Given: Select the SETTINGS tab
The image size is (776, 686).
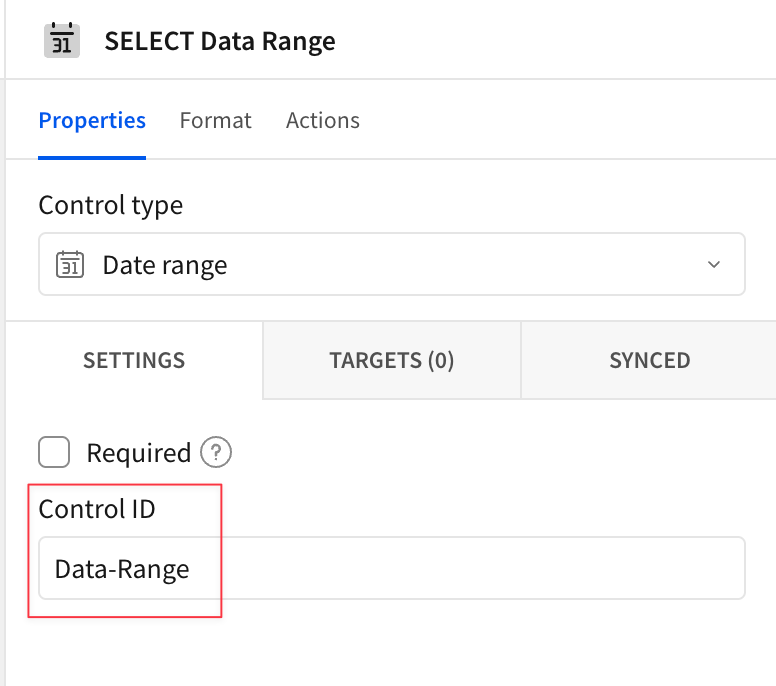Looking at the screenshot, I should pyautogui.click(x=134, y=360).
